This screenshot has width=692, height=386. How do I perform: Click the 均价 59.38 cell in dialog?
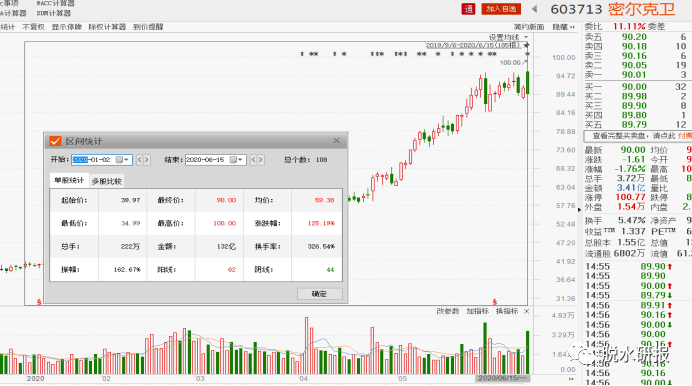coord(324,200)
